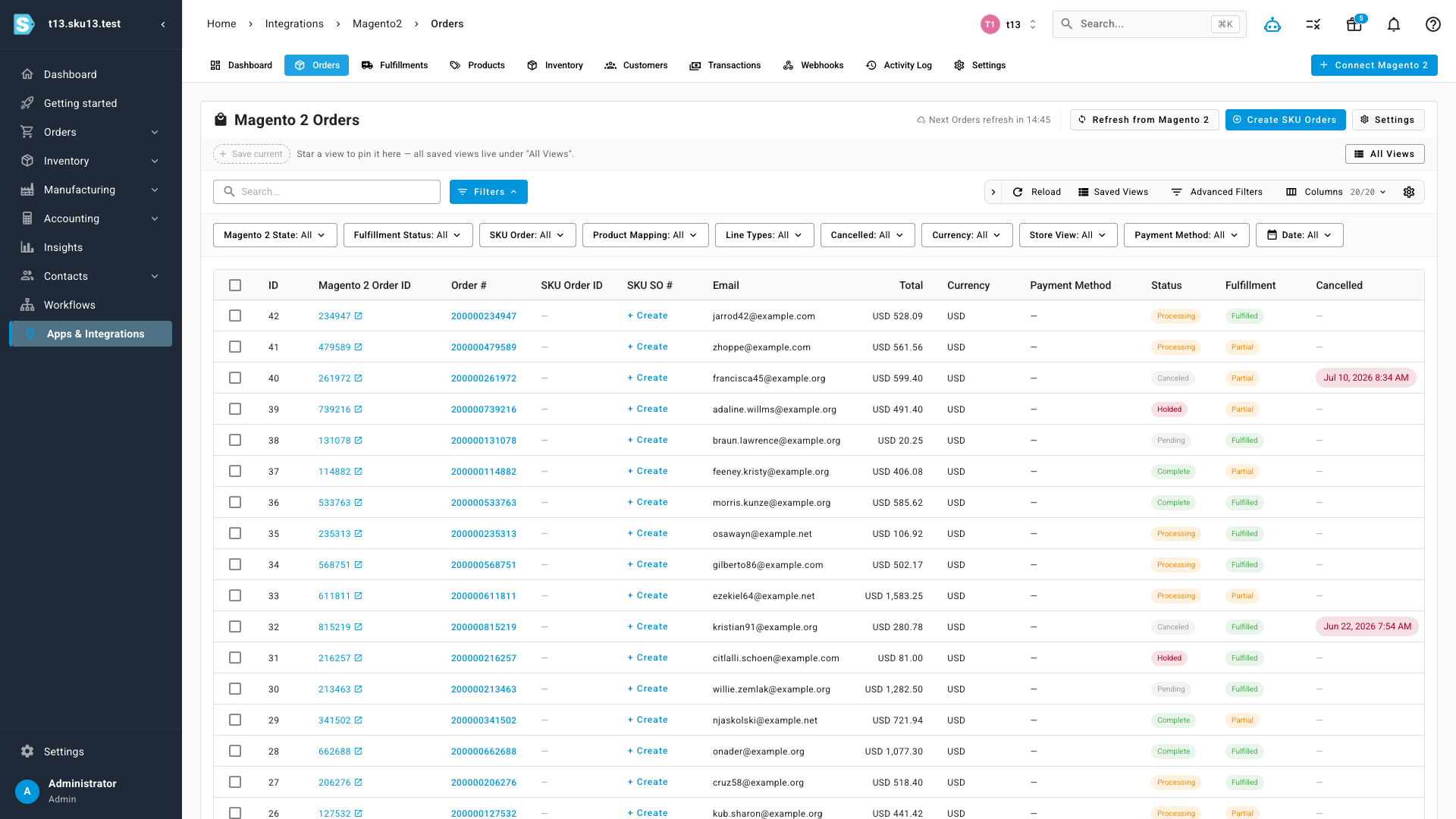Check the row for order ID 38
1456x819 pixels.
[235, 440]
